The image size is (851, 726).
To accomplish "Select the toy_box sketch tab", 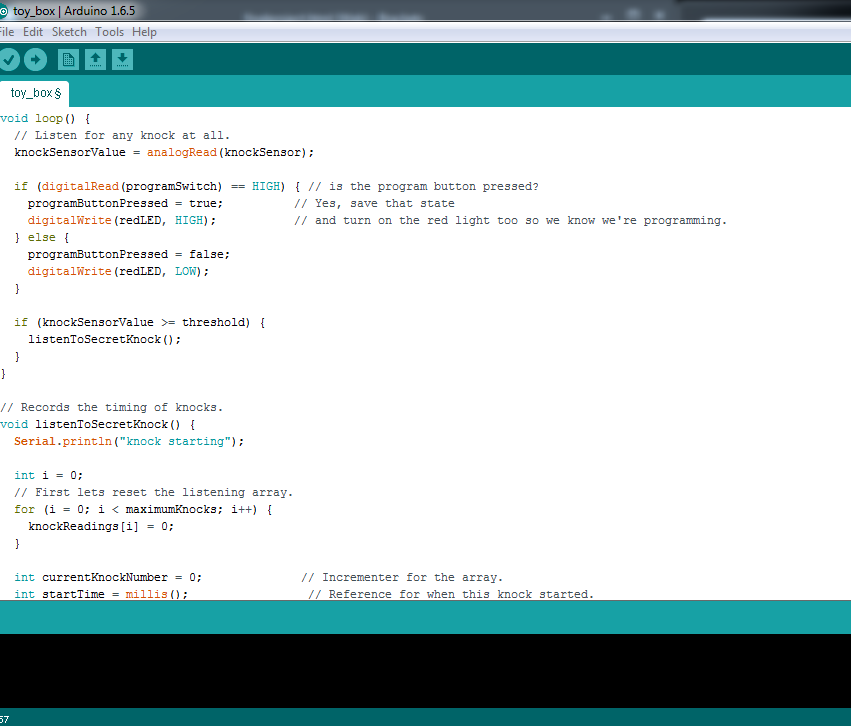I will (35, 93).
